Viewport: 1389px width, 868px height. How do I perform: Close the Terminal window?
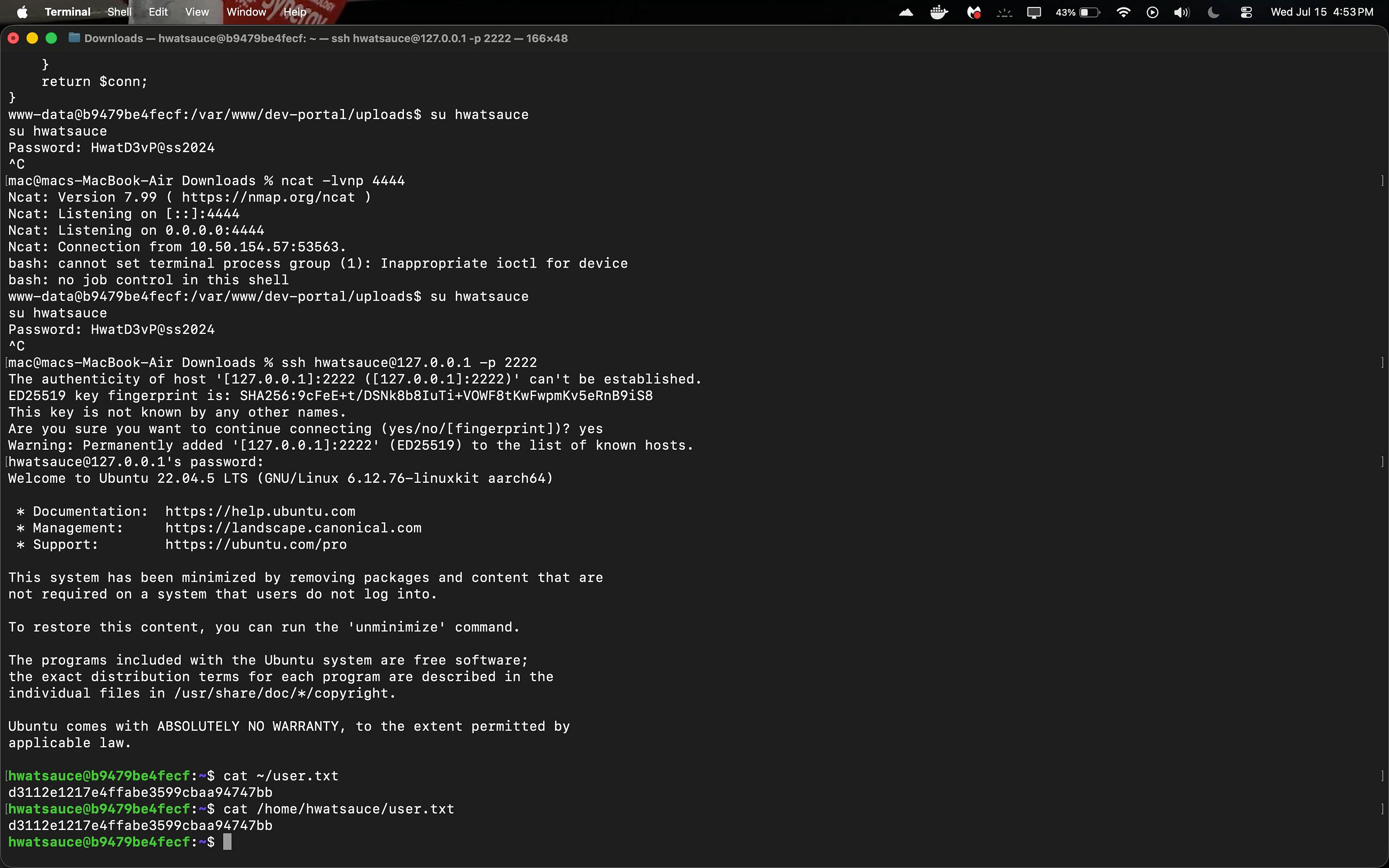13,38
